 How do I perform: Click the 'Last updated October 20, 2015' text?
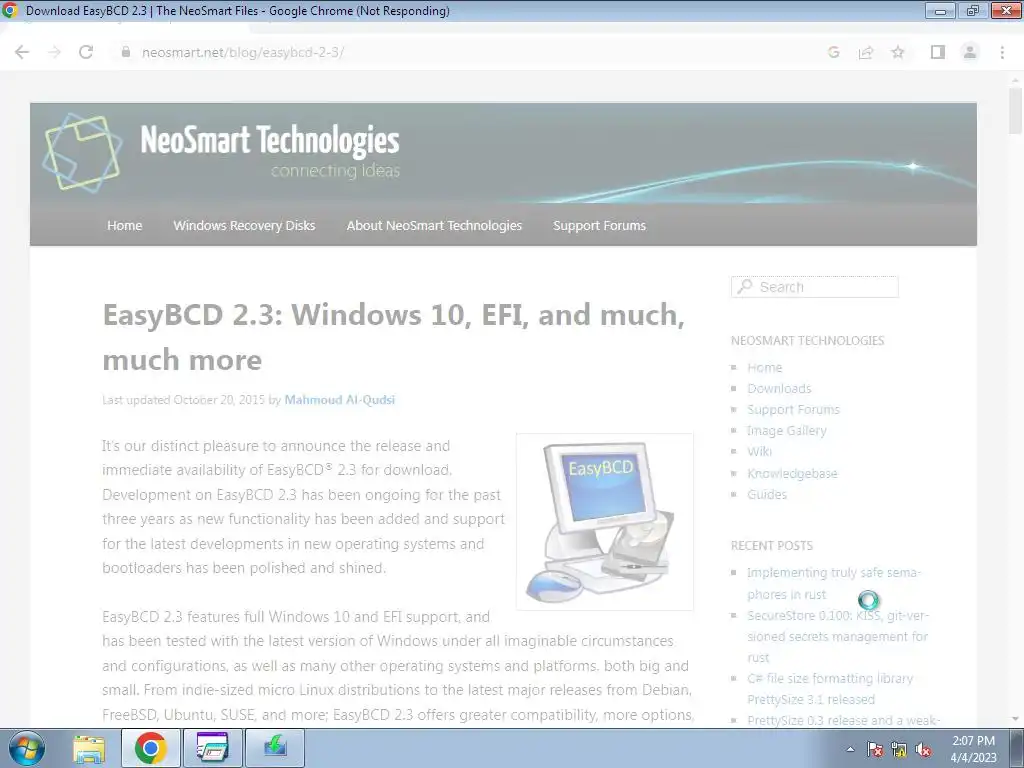point(184,400)
